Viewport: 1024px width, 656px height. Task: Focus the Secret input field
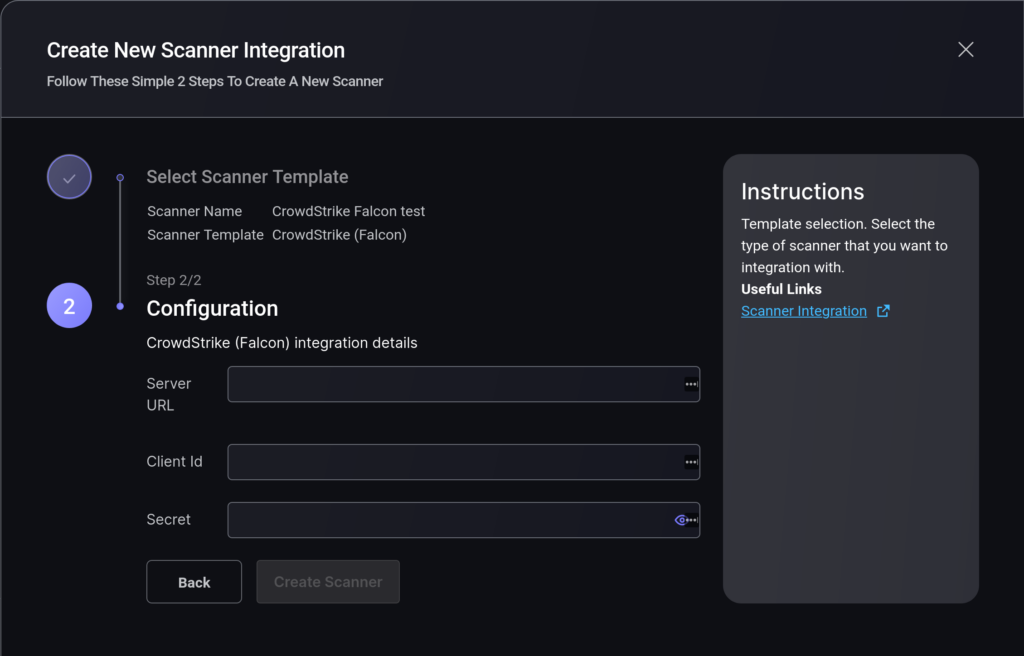464,520
